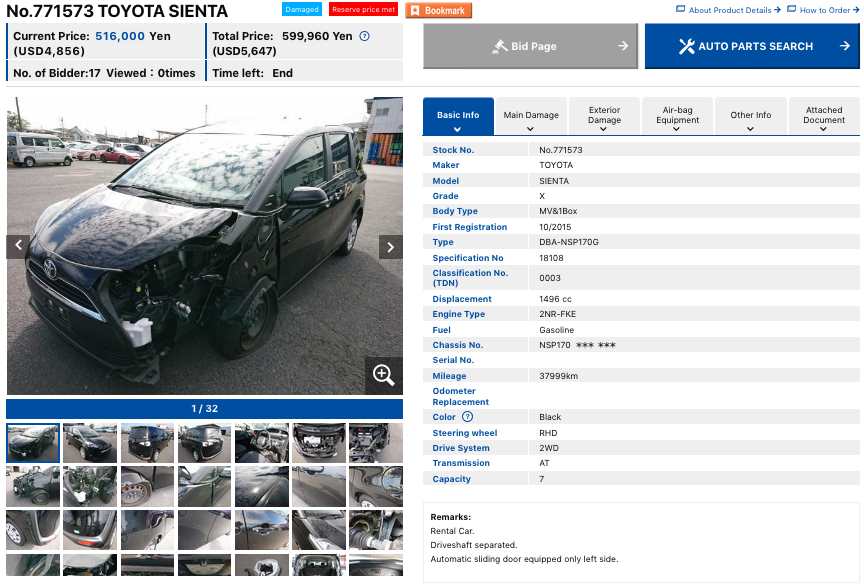This screenshot has height=587, width=864.
Task: Click the Damaged status badge
Action: pyautogui.click(x=302, y=9)
